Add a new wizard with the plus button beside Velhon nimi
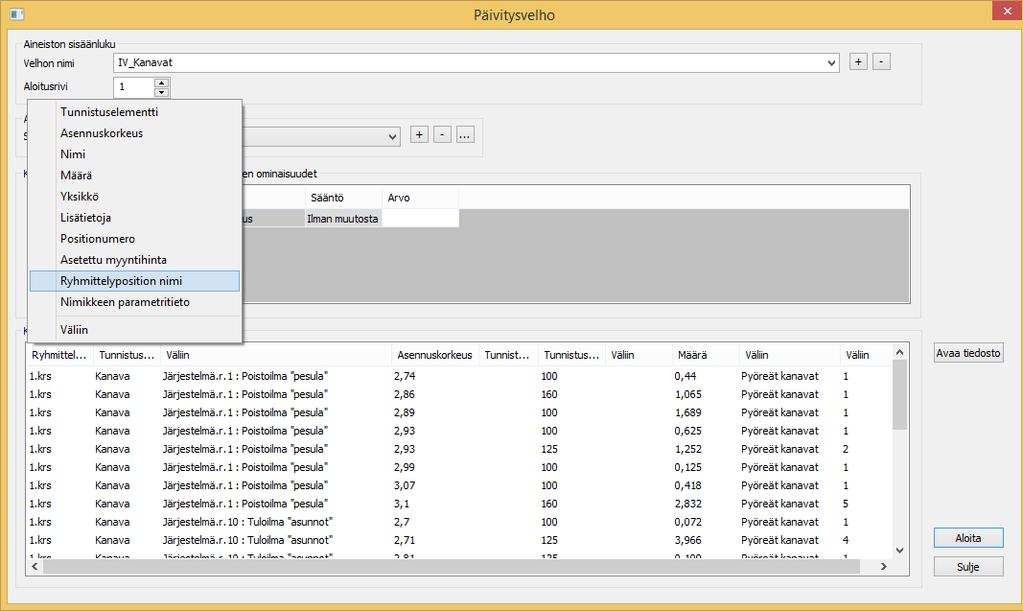Image resolution: width=1023 pixels, height=611 pixels. tap(858, 62)
